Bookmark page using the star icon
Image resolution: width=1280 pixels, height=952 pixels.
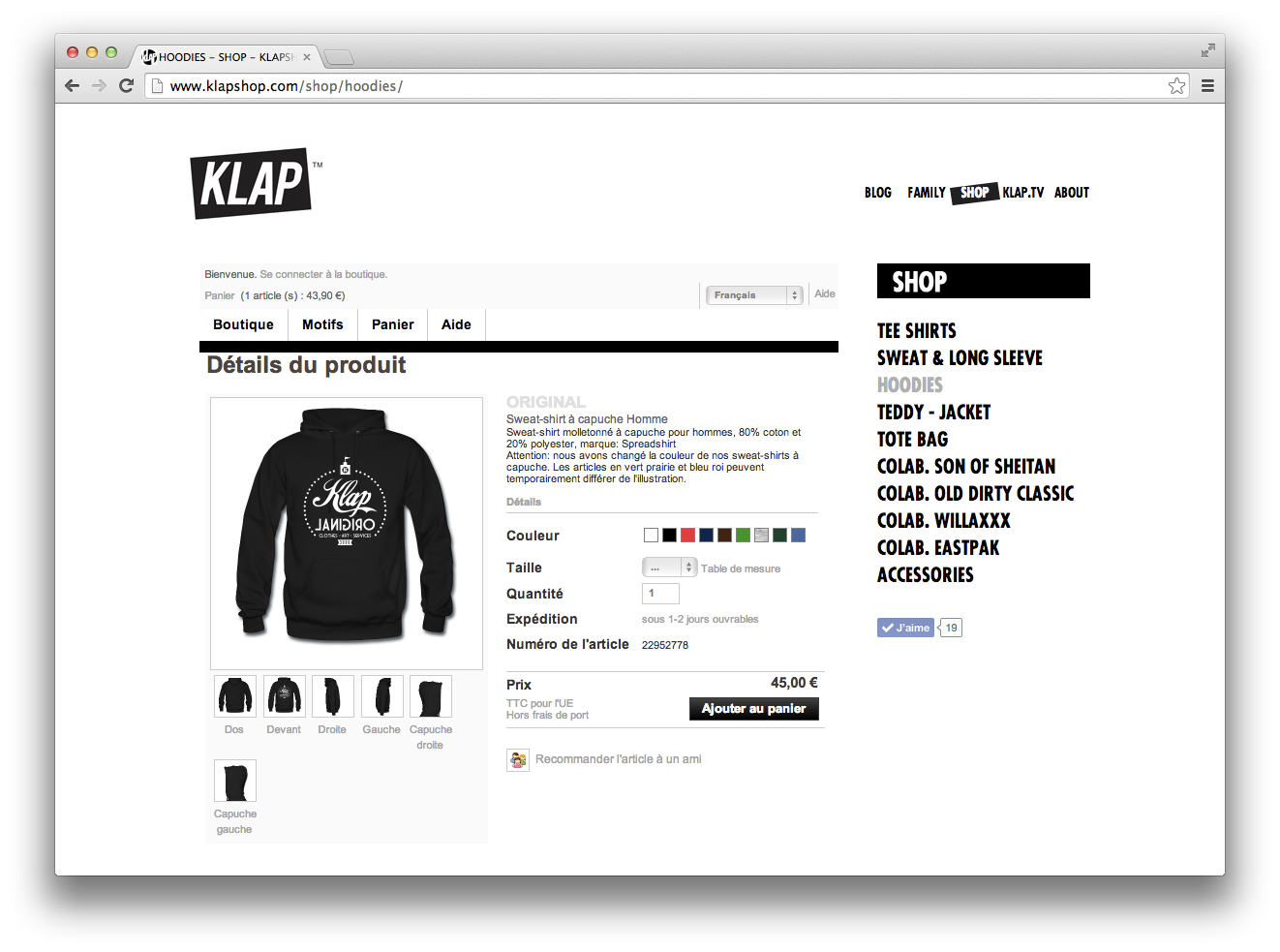[x=1176, y=86]
